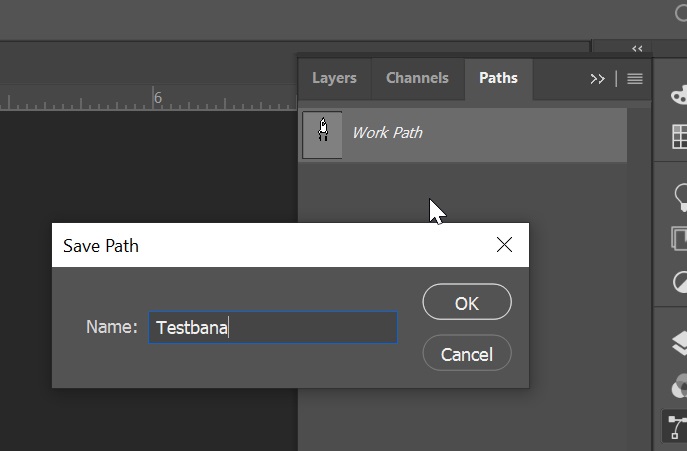Open the Swatches grid panel icon
This screenshot has width=687, height=451.
[x=678, y=136]
